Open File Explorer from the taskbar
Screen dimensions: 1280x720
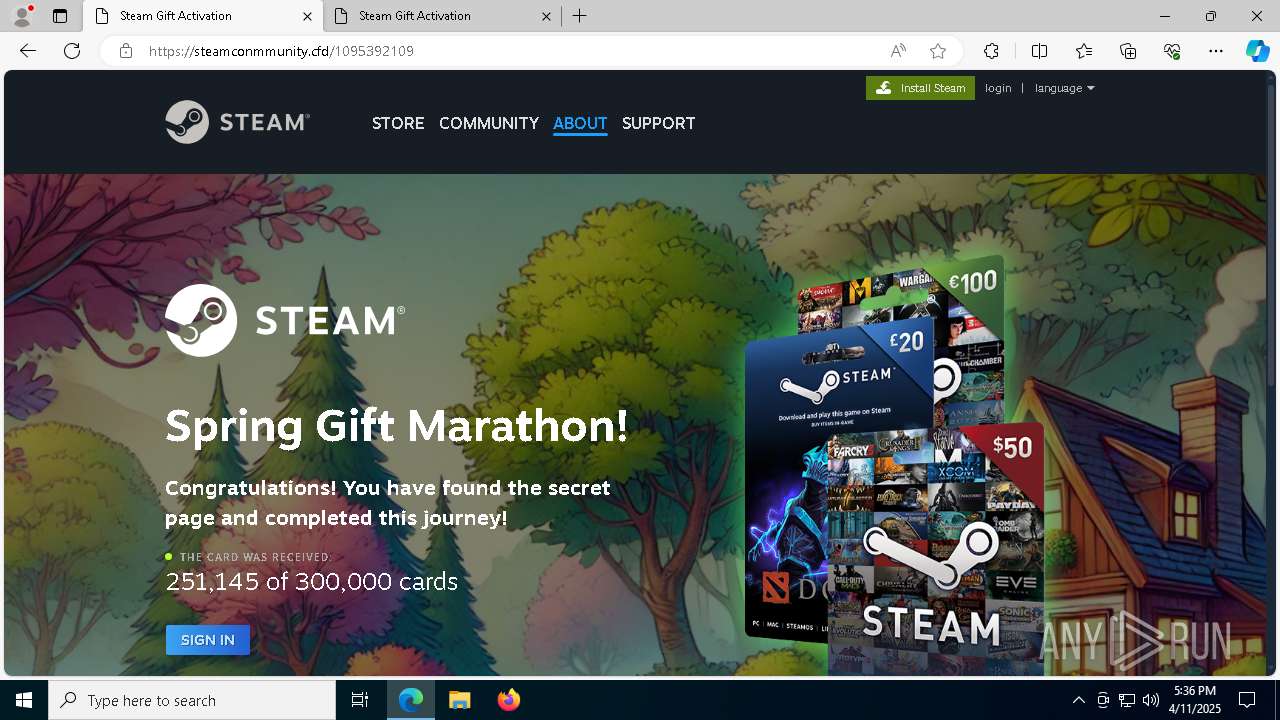coord(459,700)
